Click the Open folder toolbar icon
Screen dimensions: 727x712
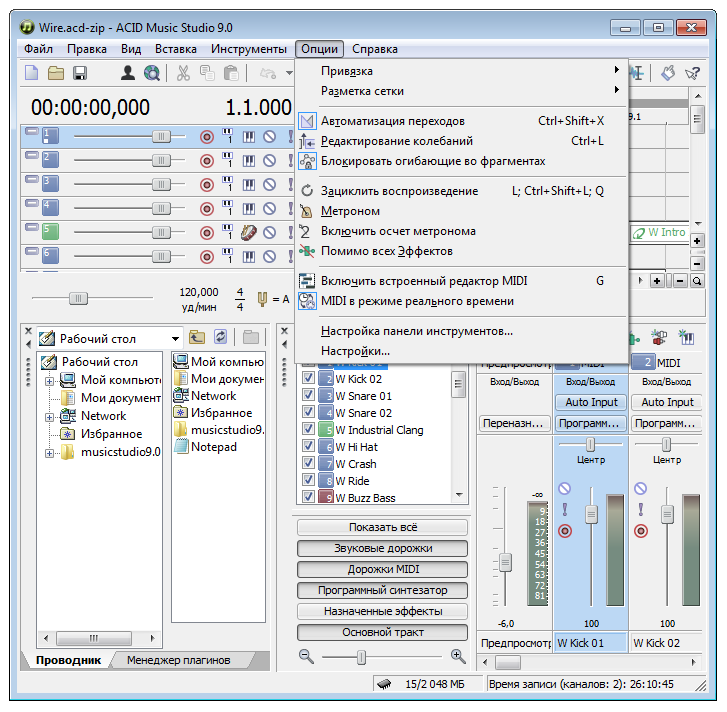56,73
